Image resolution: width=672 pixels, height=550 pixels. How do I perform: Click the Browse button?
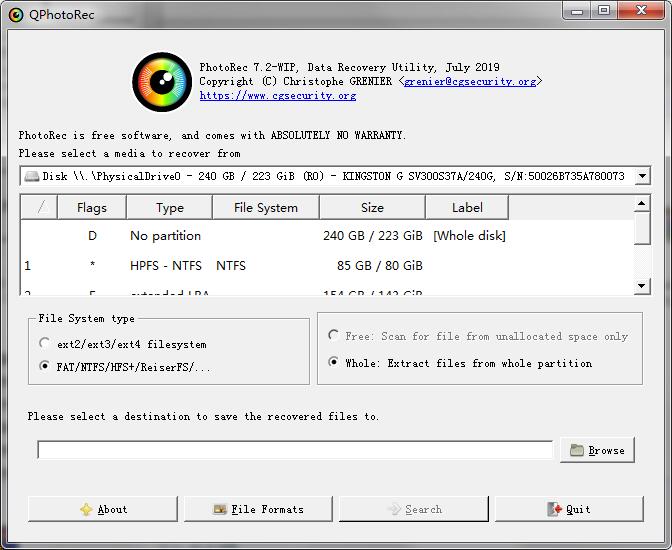pos(597,450)
